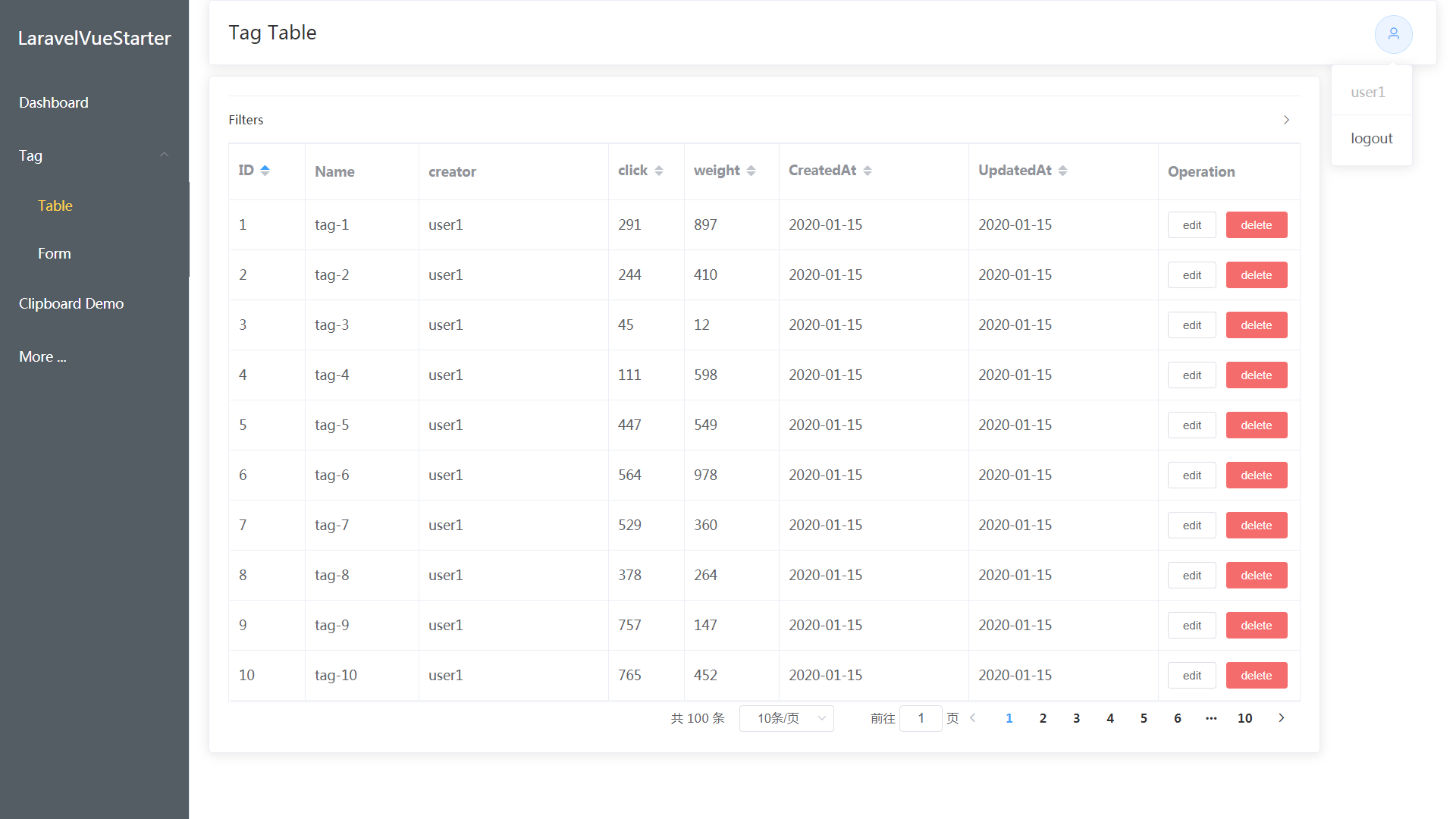
Task: Go to page 4
Action: pos(1110,718)
